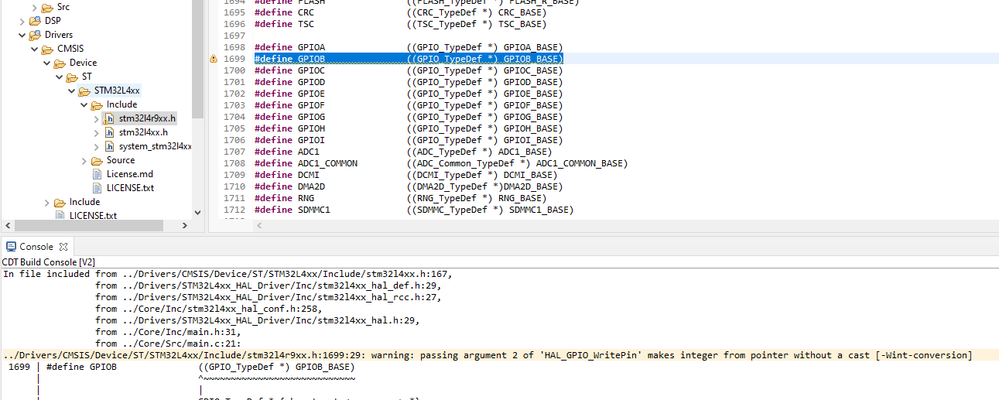Collapse the CMSIS folder node
999x400 pixels.
(34, 49)
